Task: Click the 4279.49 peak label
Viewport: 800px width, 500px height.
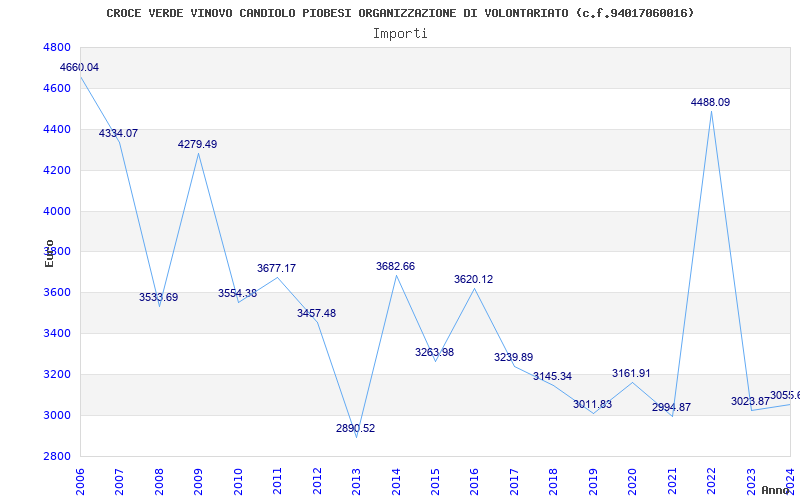Action: (197, 144)
